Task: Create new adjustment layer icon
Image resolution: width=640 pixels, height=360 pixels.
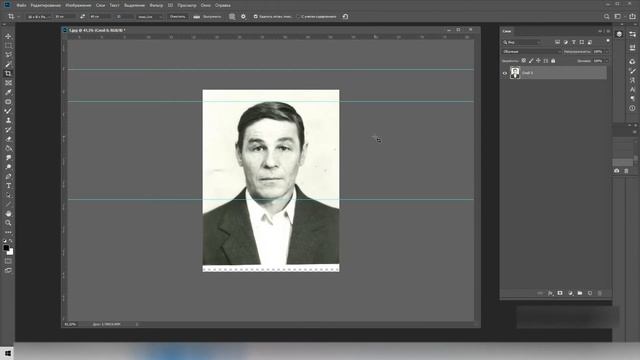Action: (570, 293)
